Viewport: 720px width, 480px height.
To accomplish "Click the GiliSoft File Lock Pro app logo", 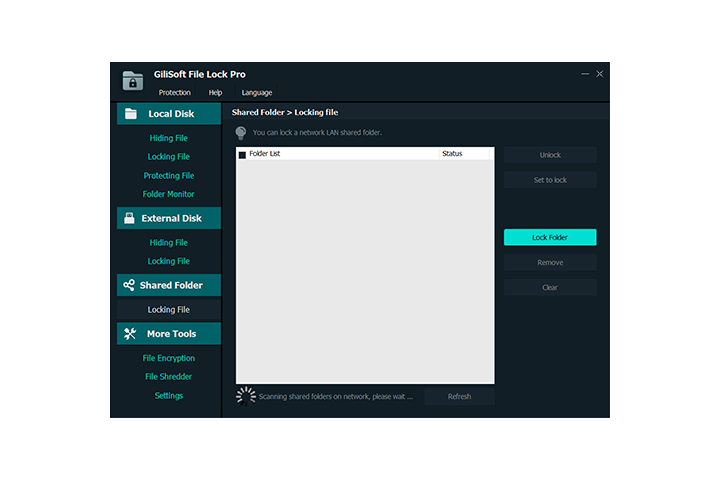I will coord(133,81).
